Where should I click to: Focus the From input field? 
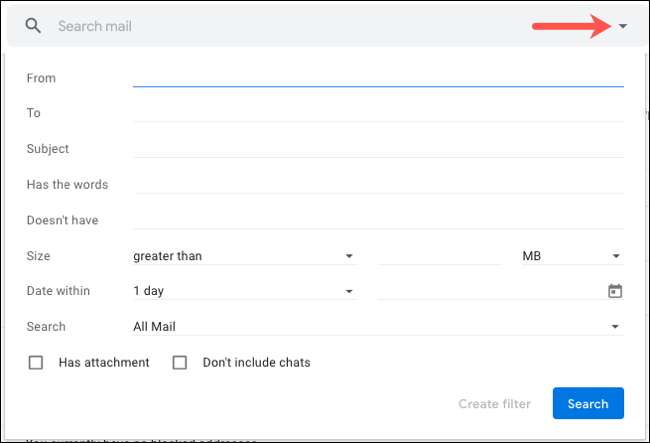[378, 78]
